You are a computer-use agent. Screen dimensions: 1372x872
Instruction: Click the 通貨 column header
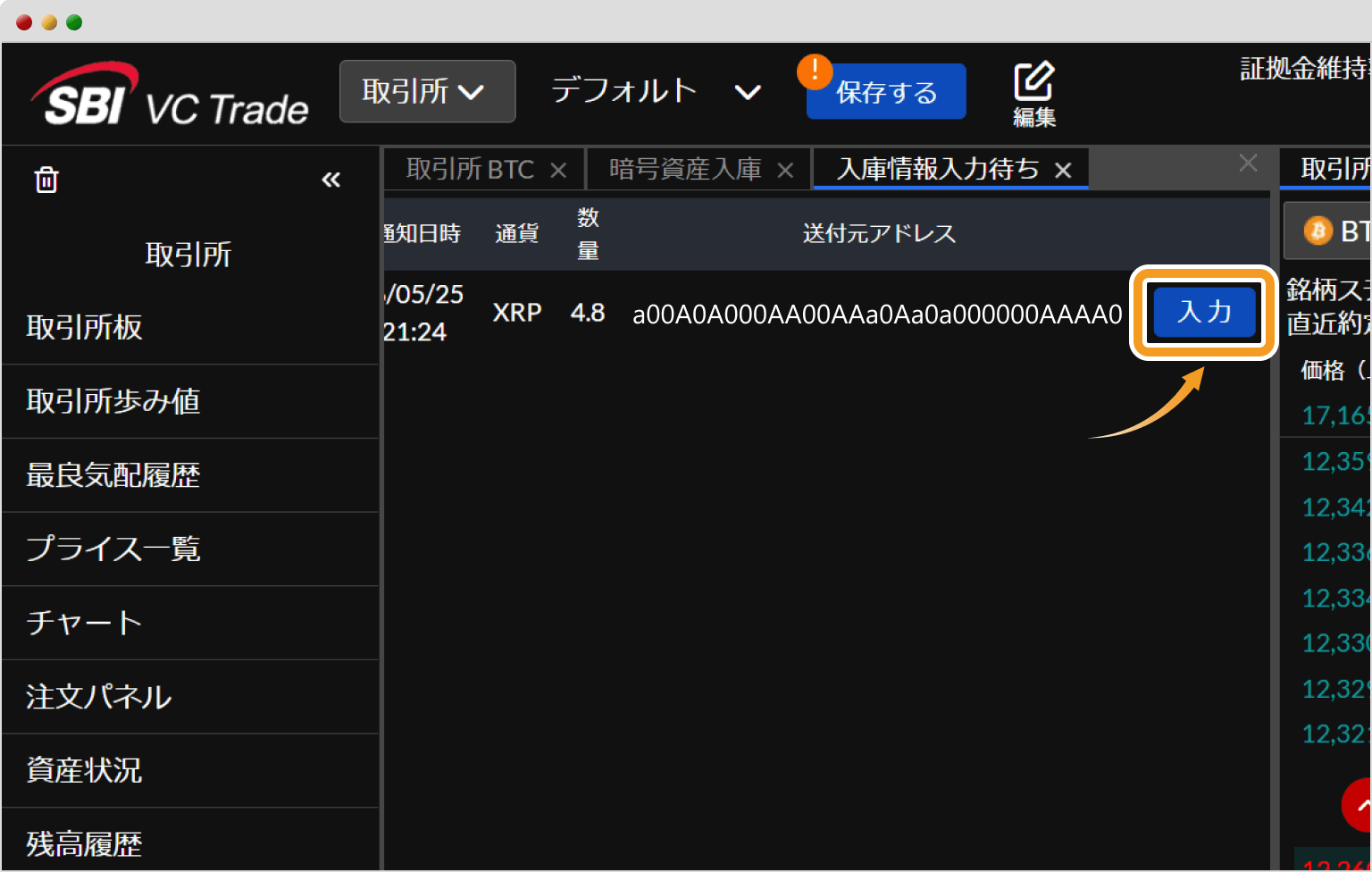pos(517,234)
